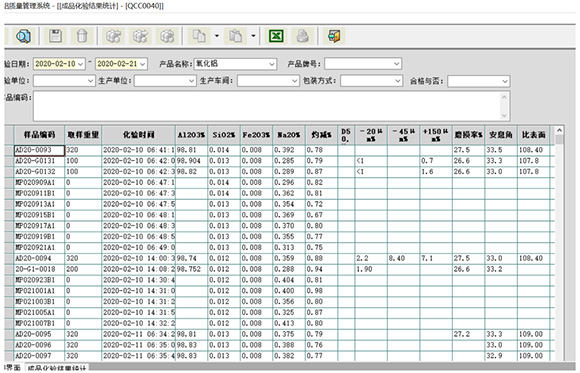Viewport: 580px width, 373px height.
Task: Select the AD20-0093 sample code cell
Action: [x=39, y=150]
